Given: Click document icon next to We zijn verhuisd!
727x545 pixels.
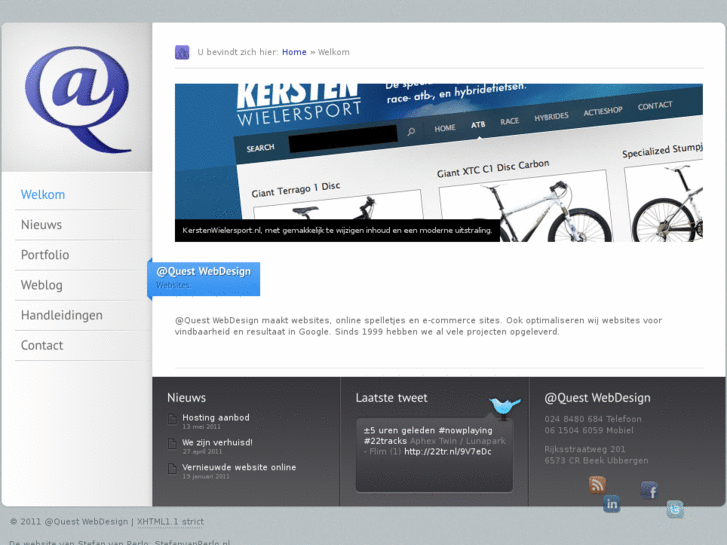Looking at the screenshot, I should click(172, 444).
